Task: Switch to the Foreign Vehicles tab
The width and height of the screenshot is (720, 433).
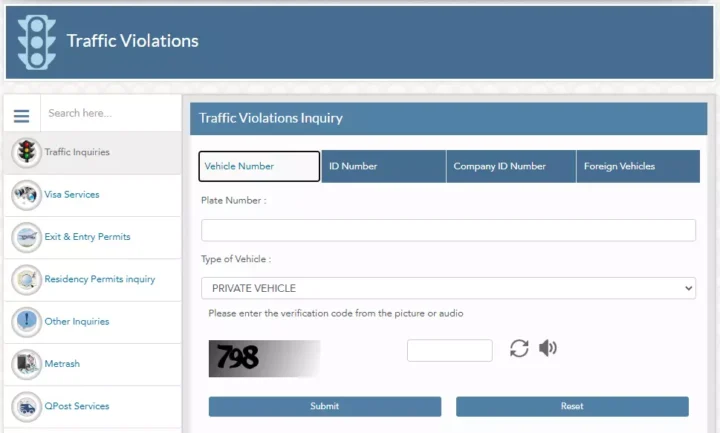Action: 638,166
